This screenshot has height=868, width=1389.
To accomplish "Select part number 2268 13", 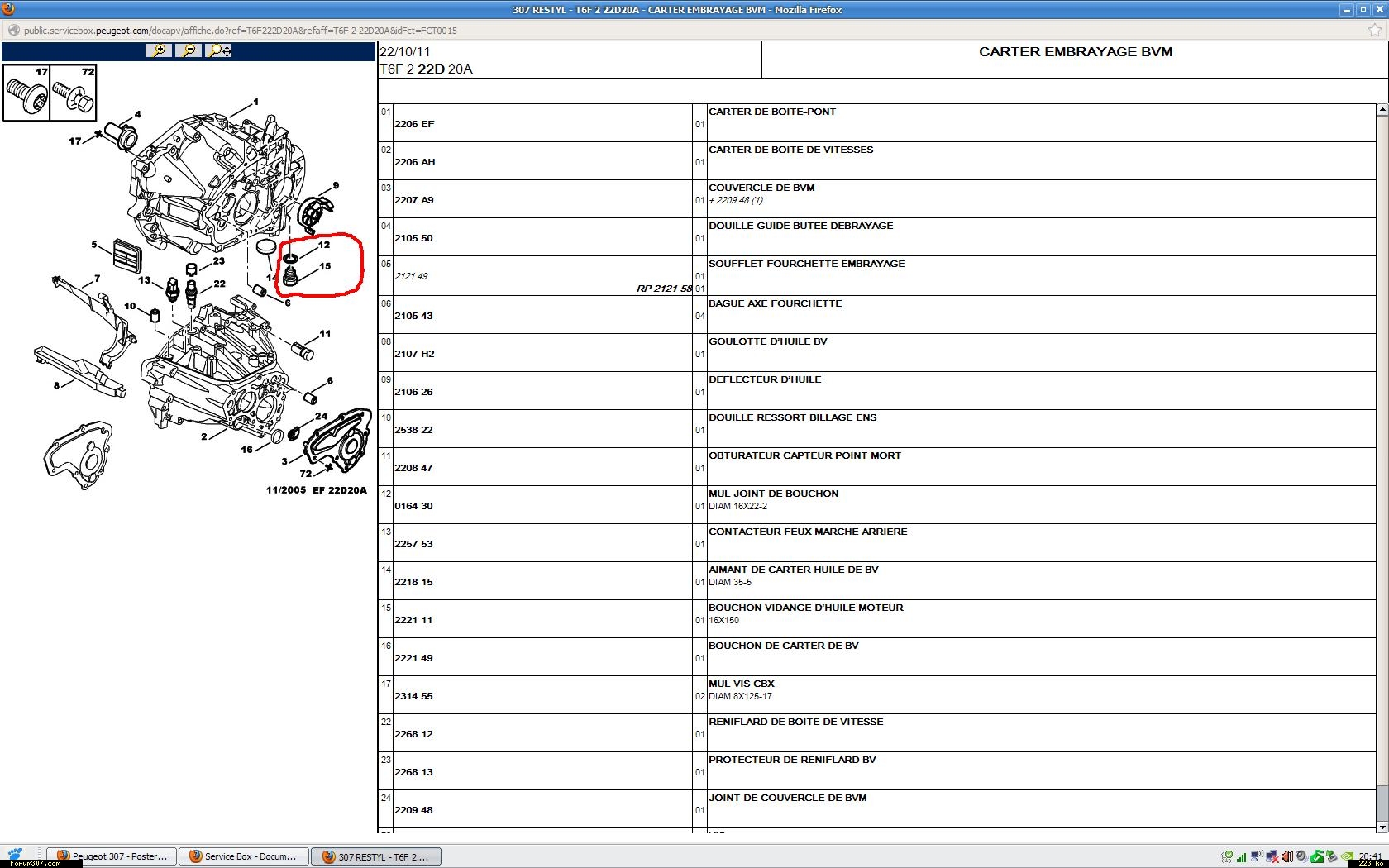I will click(x=413, y=772).
